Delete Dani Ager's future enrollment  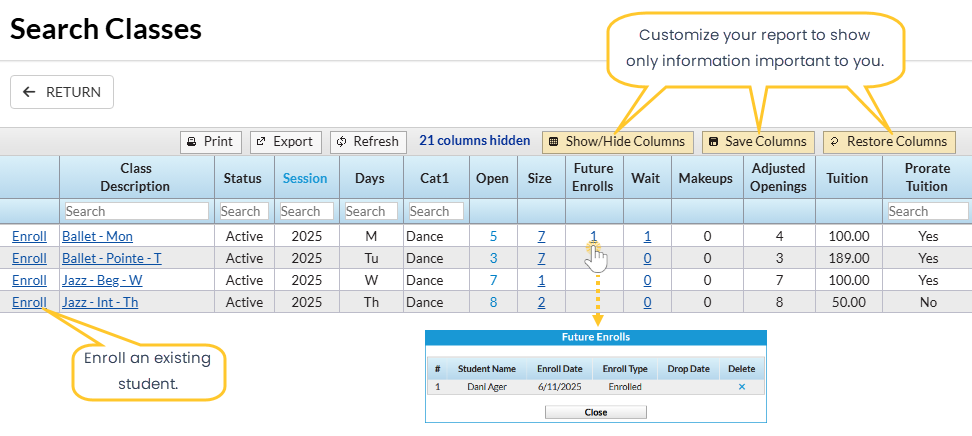[742, 386]
